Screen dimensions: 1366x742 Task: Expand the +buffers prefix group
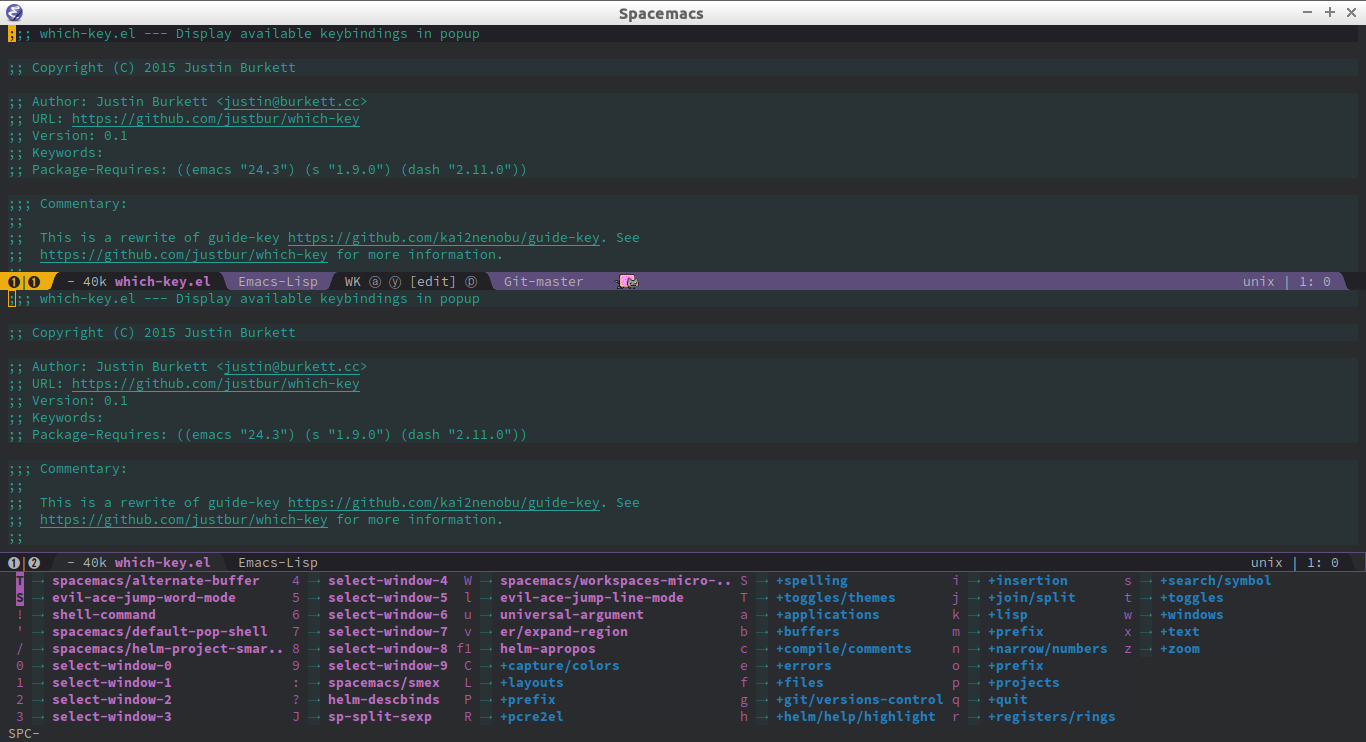807,632
